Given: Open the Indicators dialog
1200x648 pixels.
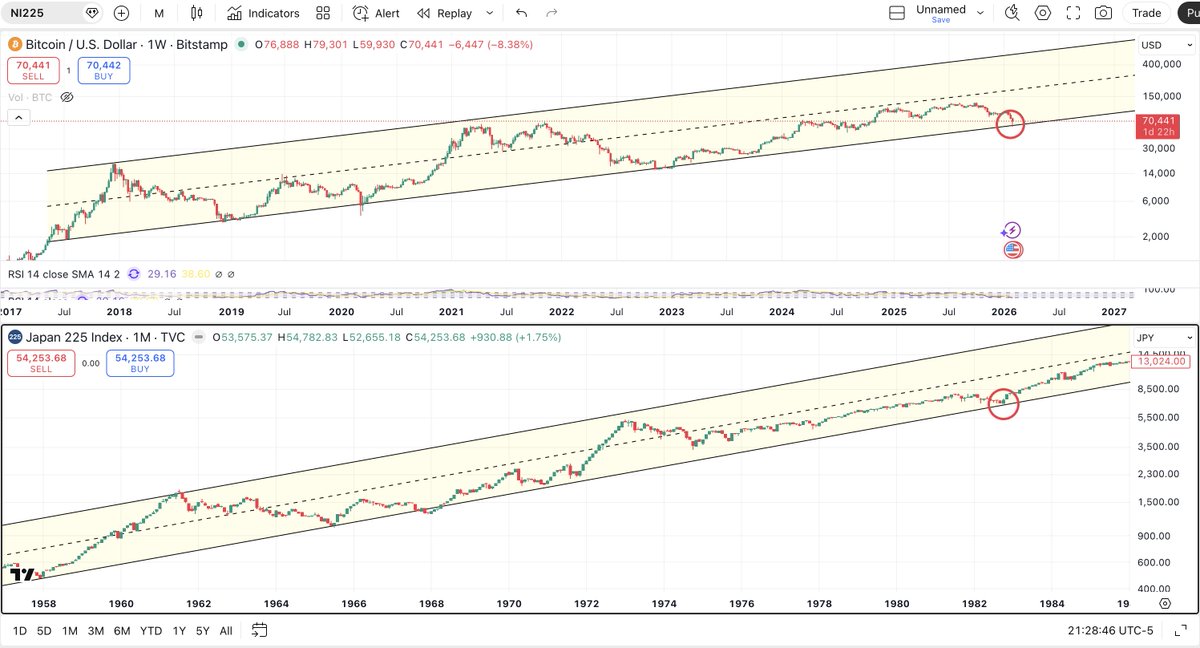Looking at the screenshot, I should pos(263,13).
